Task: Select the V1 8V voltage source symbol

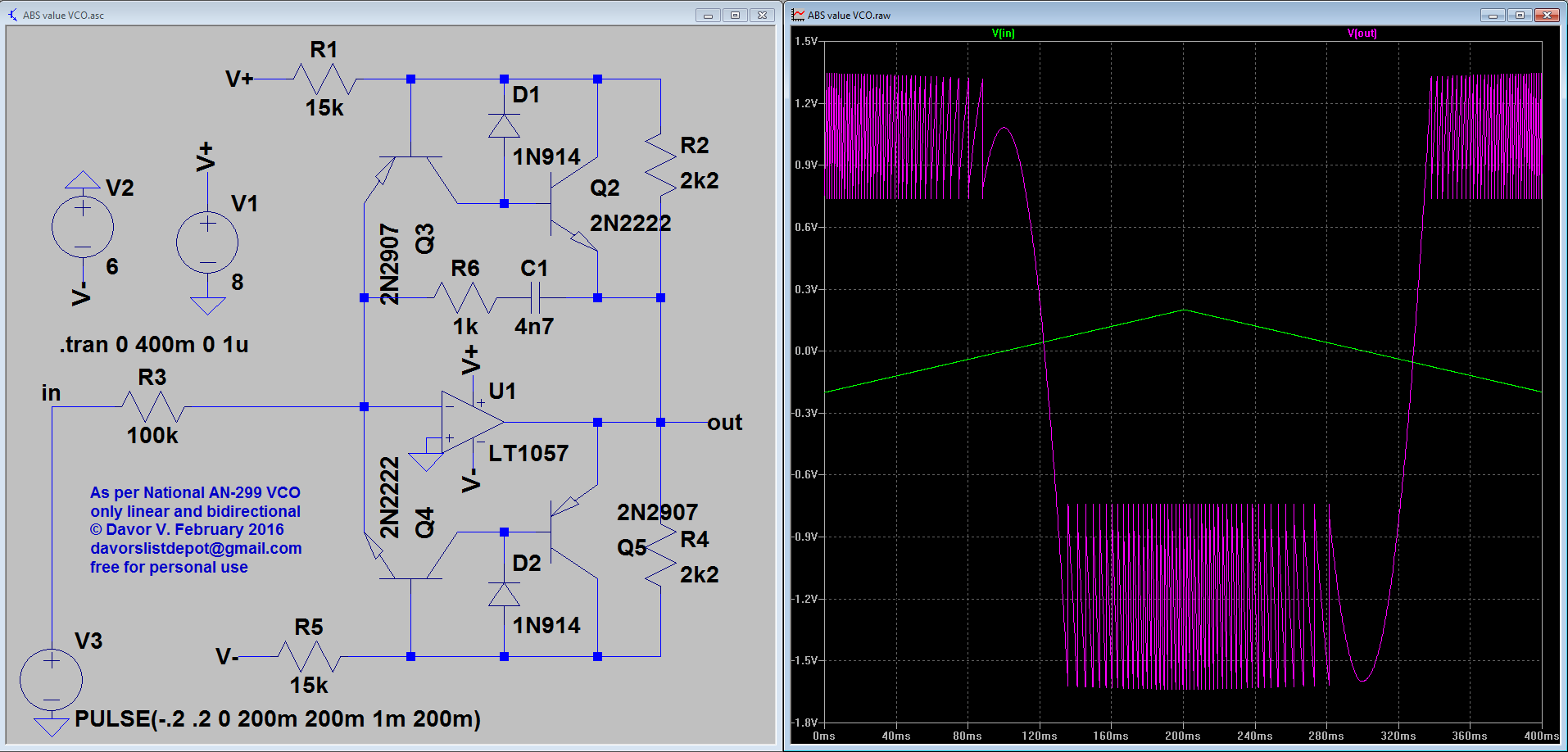Action: pyautogui.click(x=207, y=242)
